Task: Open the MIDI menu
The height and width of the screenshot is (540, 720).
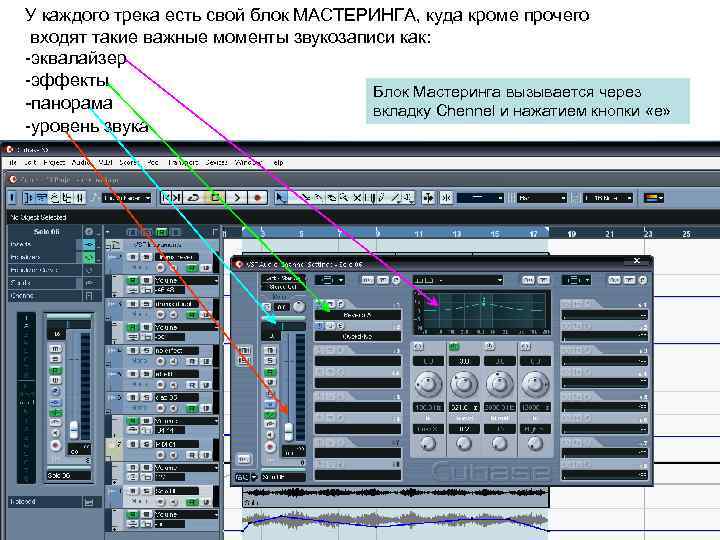Action: (x=106, y=163)
